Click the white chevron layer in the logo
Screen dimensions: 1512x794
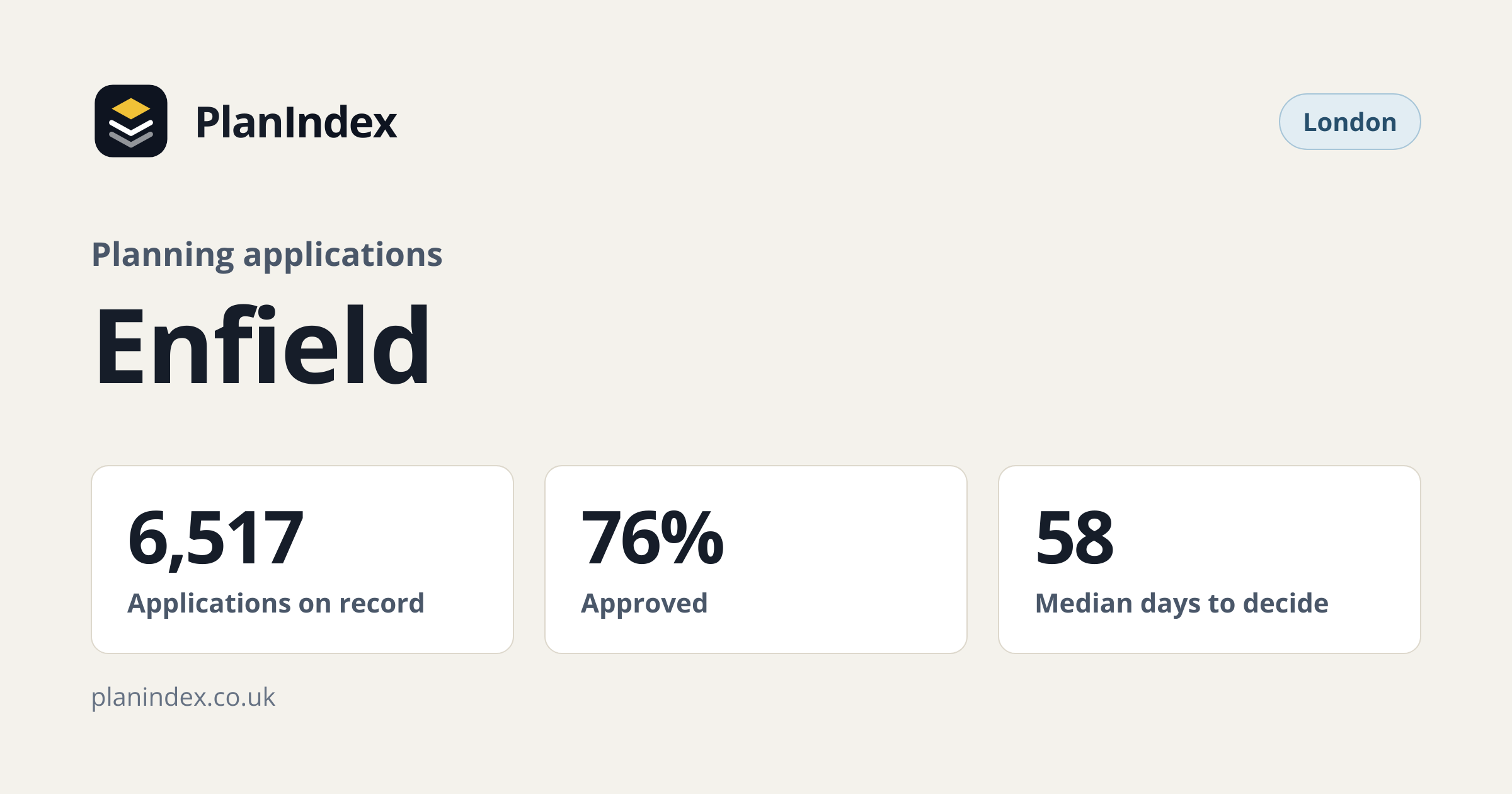131,128
